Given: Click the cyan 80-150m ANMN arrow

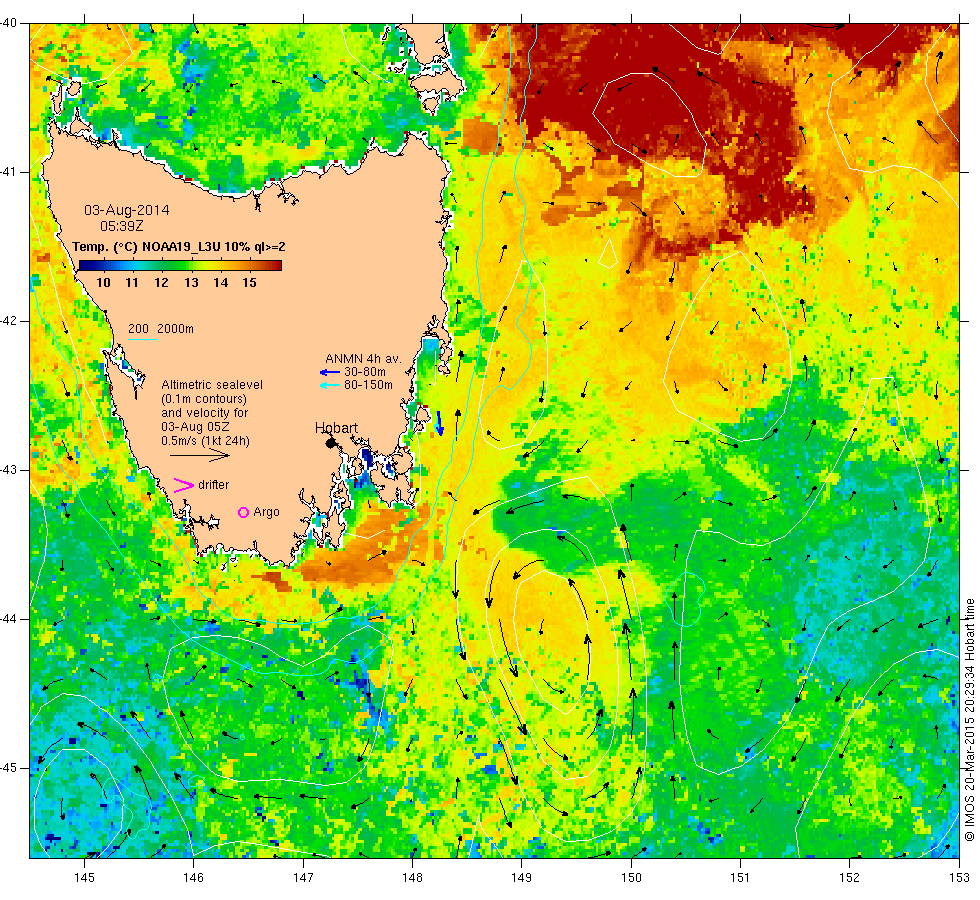Looking at the screenshot, I should 330,386.
